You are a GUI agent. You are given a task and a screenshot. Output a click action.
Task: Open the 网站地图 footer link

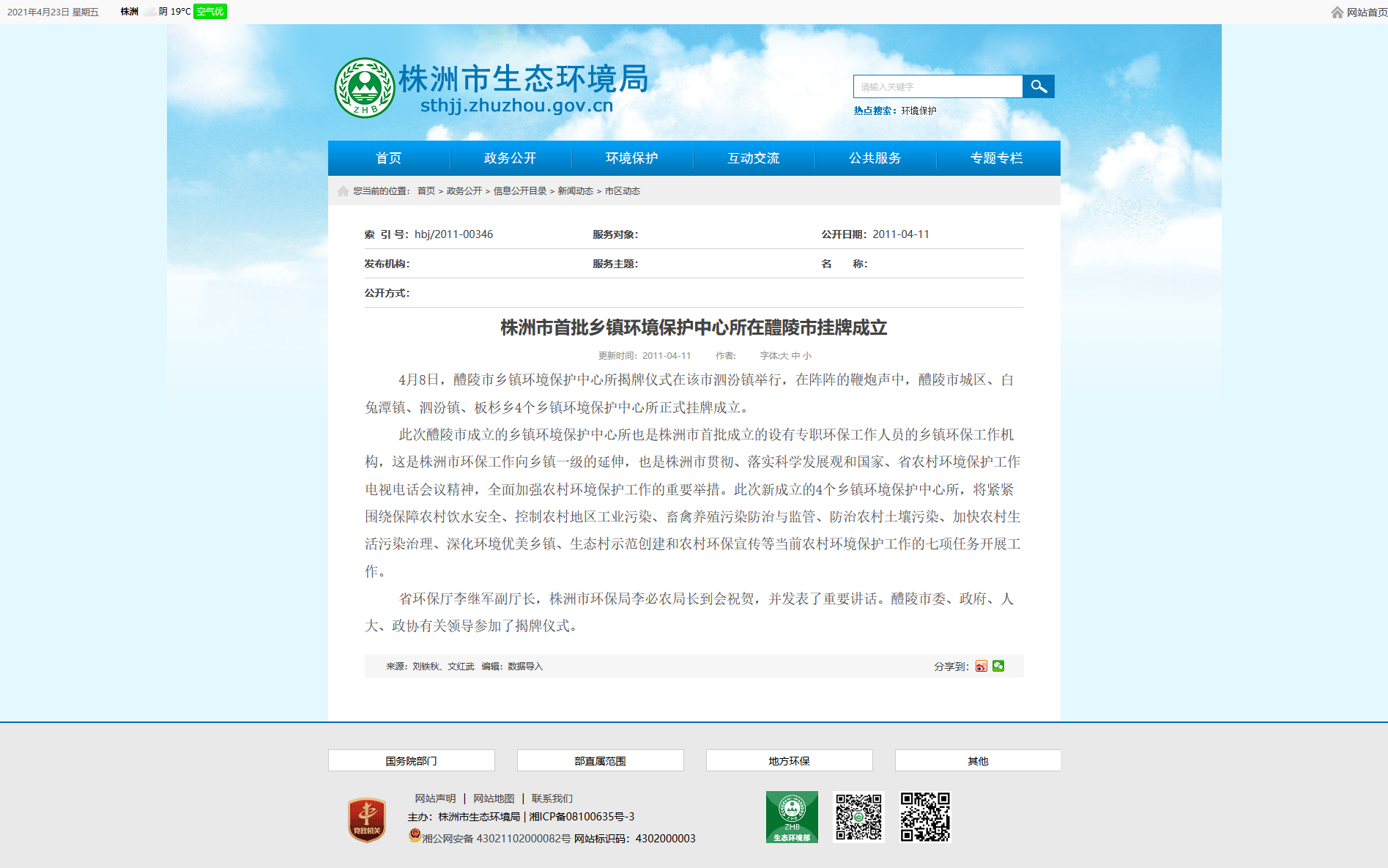[494, 798]
